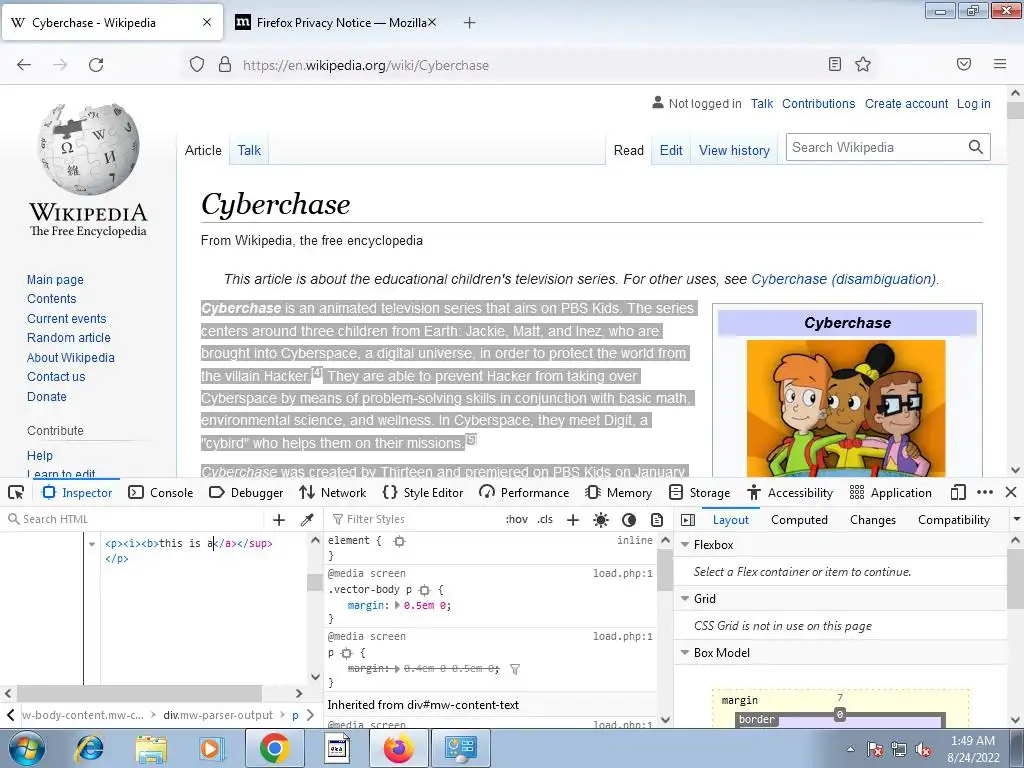The width and height of the screenshot is (1024, 768).
Task: Reload the Cyberchase page
Action: click(96, 65)
